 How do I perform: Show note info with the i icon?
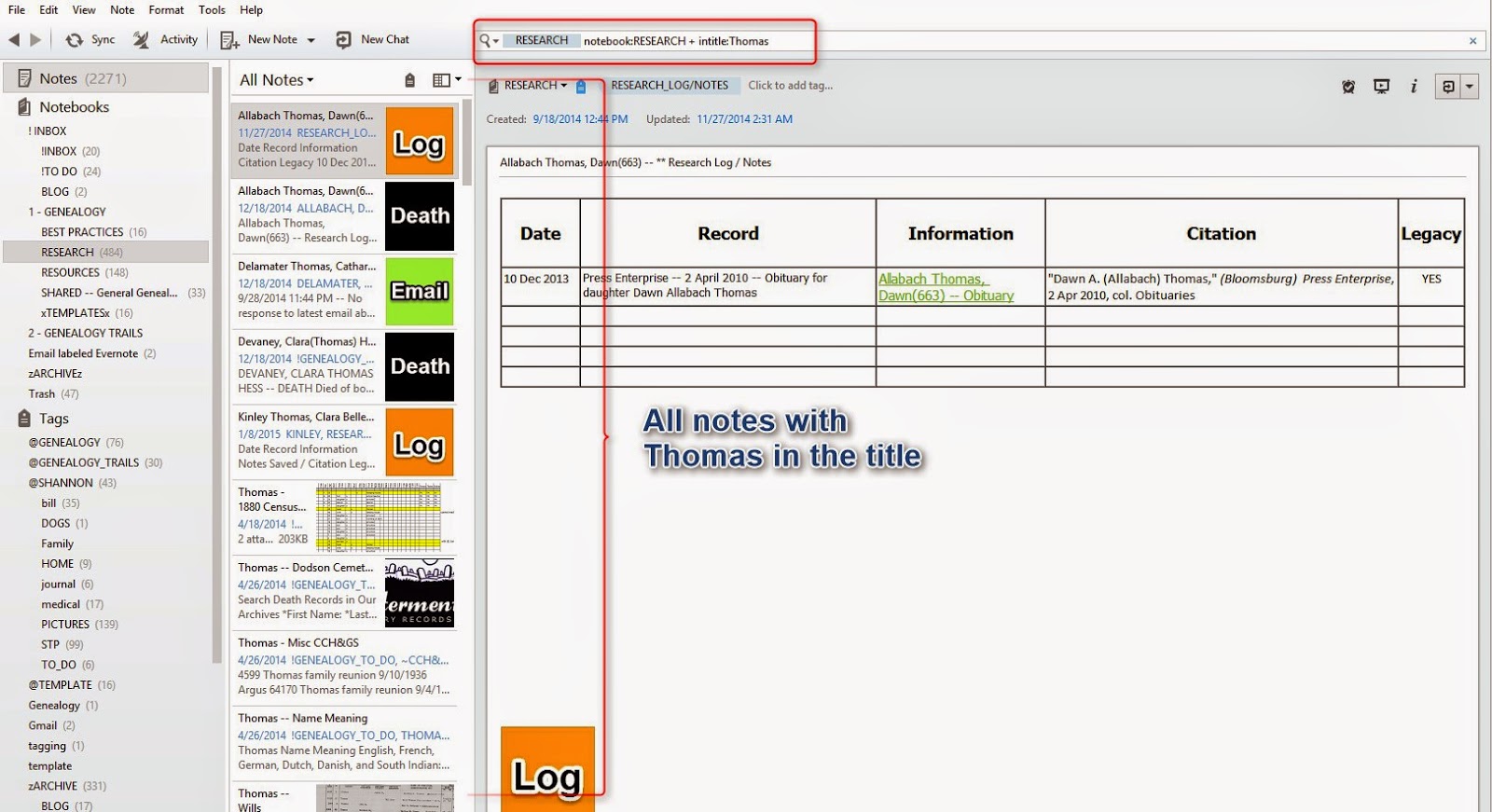click(1414, 86)
